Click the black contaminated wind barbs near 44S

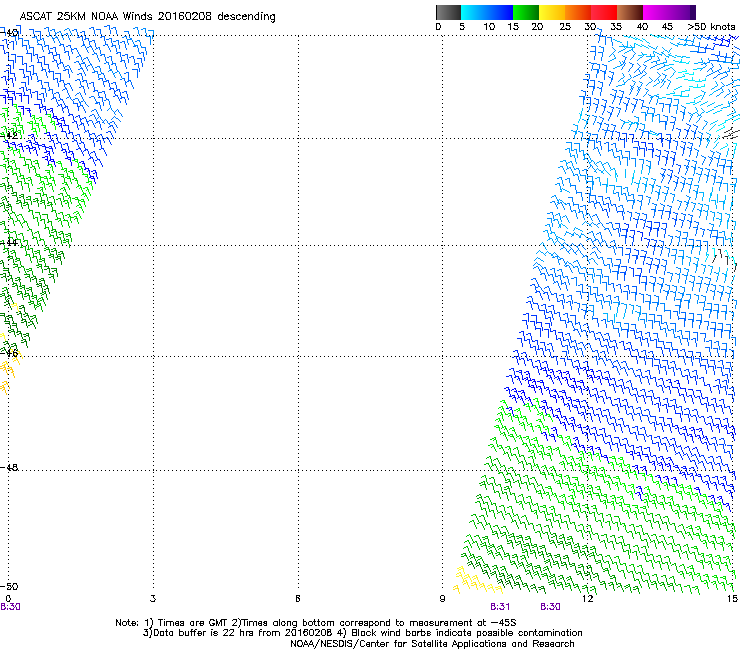[x=724, y=259]
